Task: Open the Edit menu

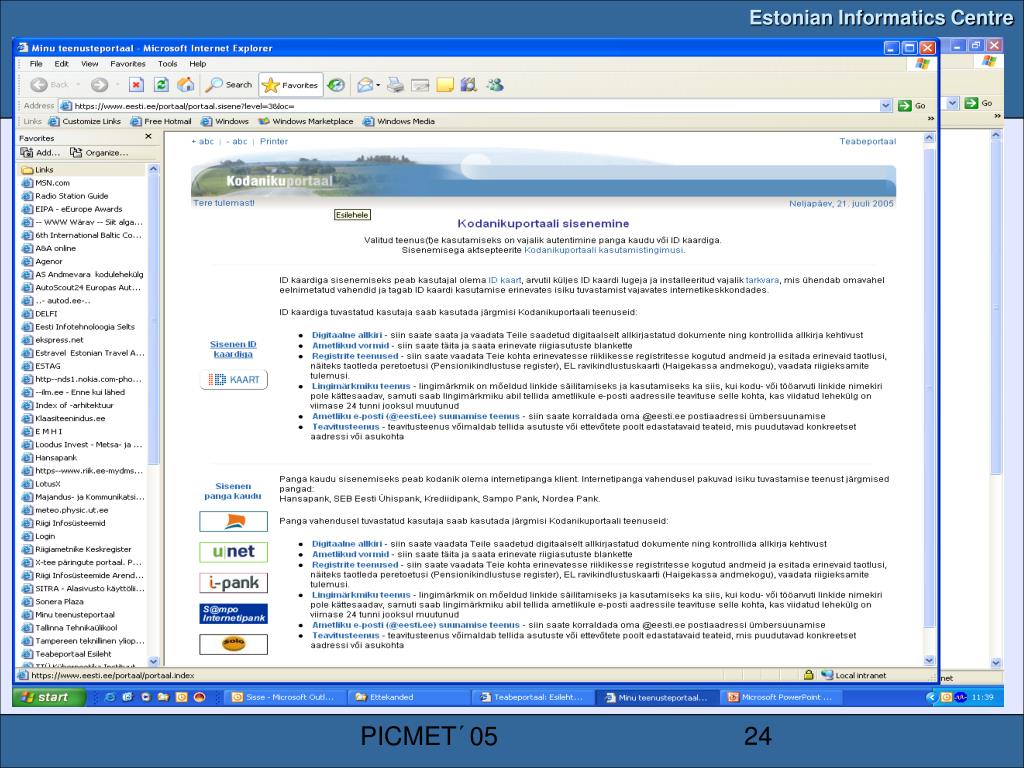Action: point(61,64)
